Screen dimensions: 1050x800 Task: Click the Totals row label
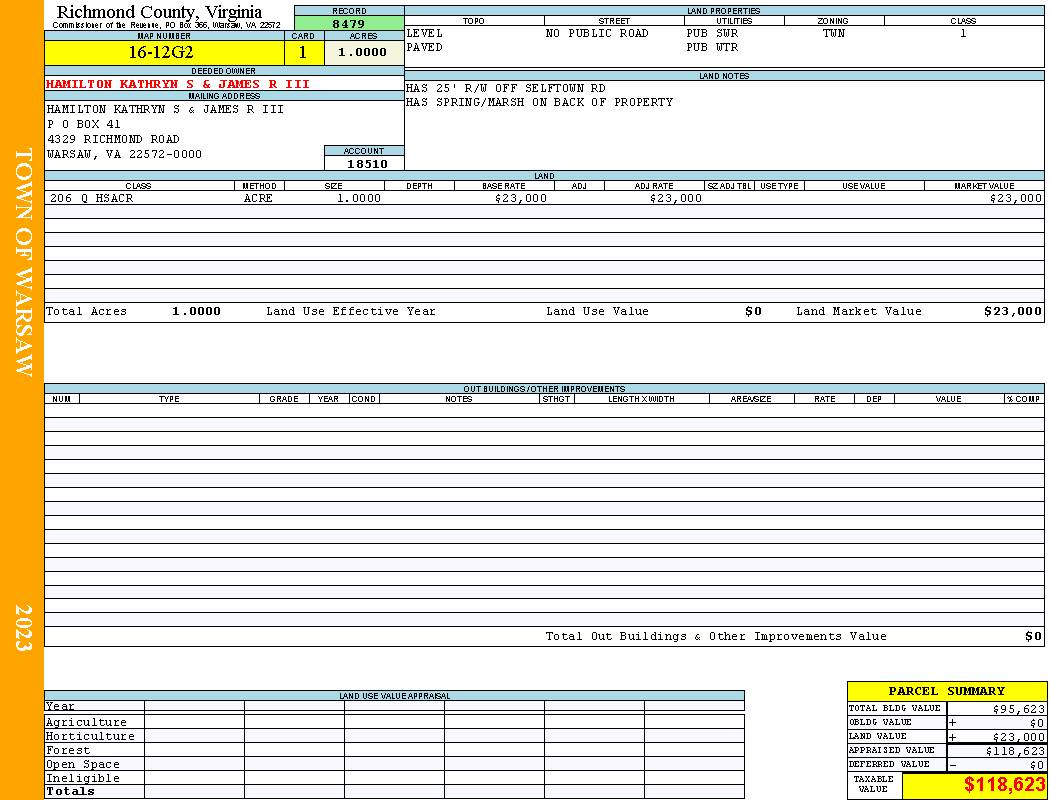pos(70,791)
